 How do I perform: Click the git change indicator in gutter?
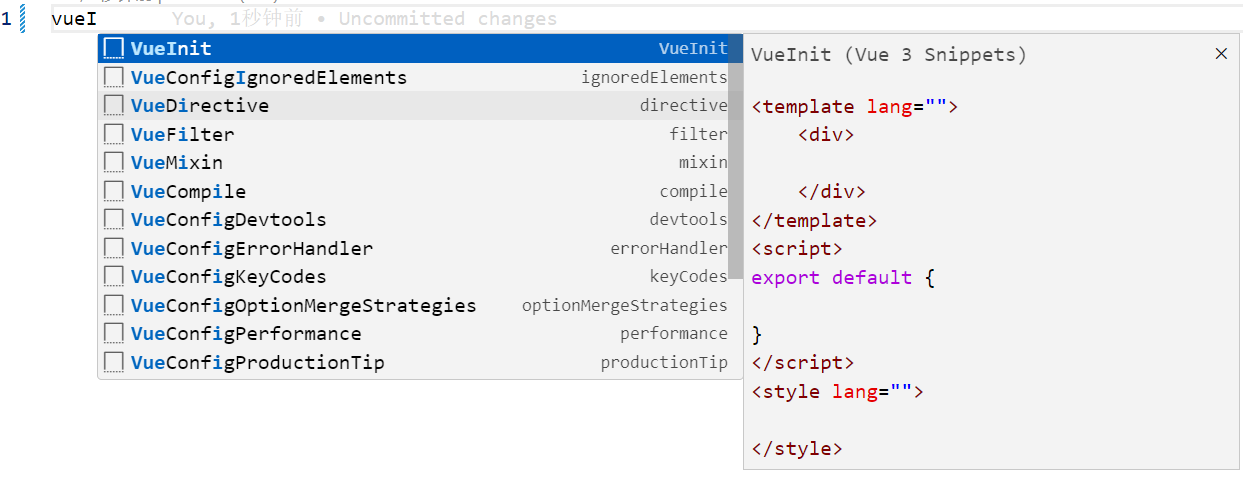pos(22,19)
